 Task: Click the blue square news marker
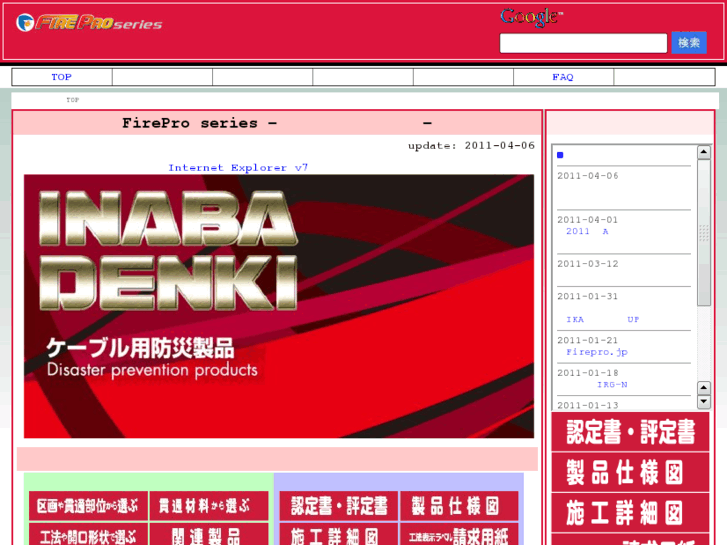point(560,155)
